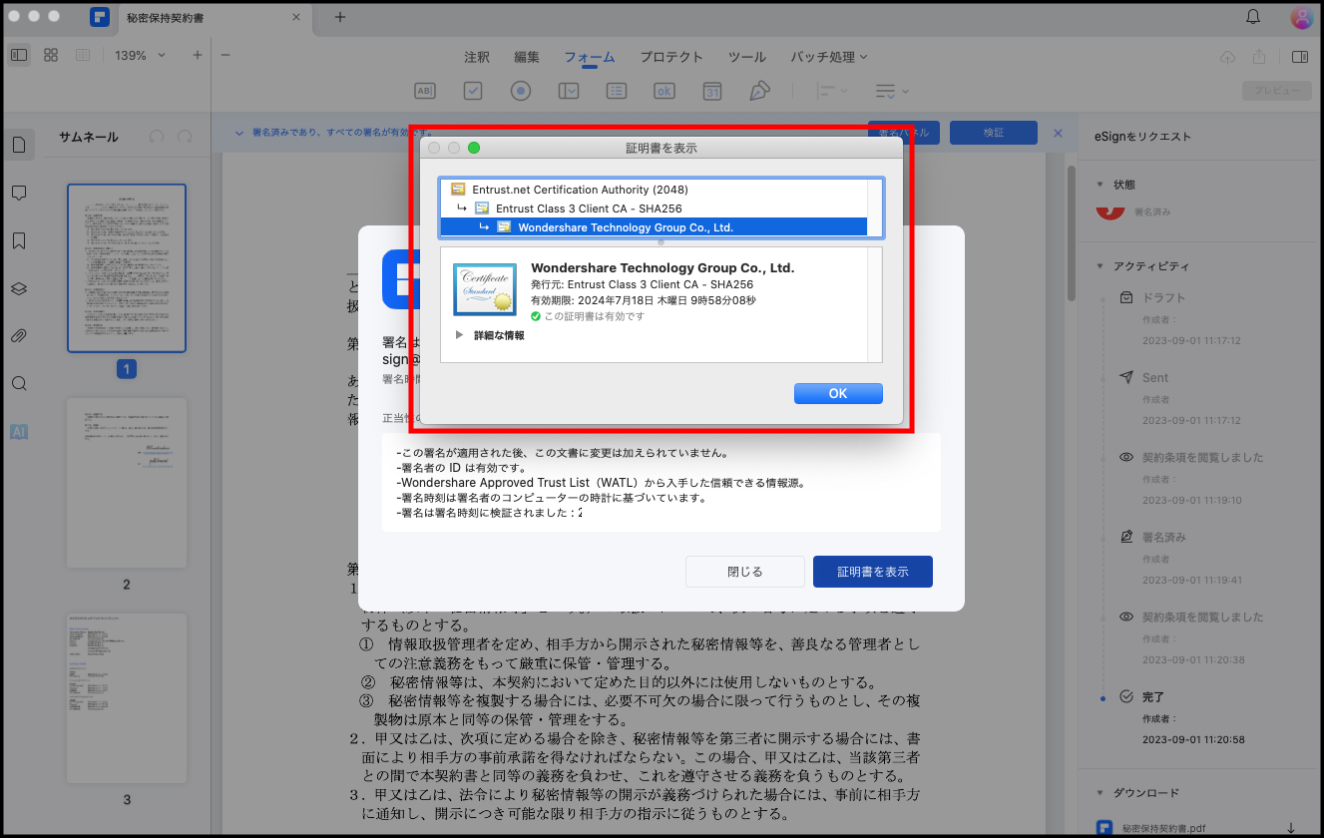The height and width of the screenshot is (838, 1324).
Task: Toggle the right side panel icon
Action: point(1300,57)
